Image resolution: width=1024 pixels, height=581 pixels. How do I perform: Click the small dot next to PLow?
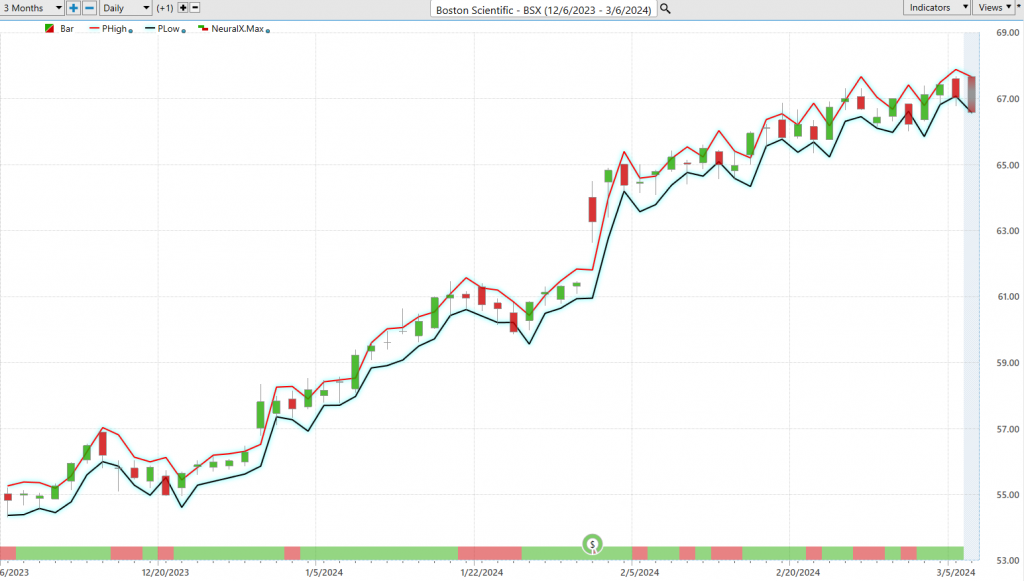[184, 31]
